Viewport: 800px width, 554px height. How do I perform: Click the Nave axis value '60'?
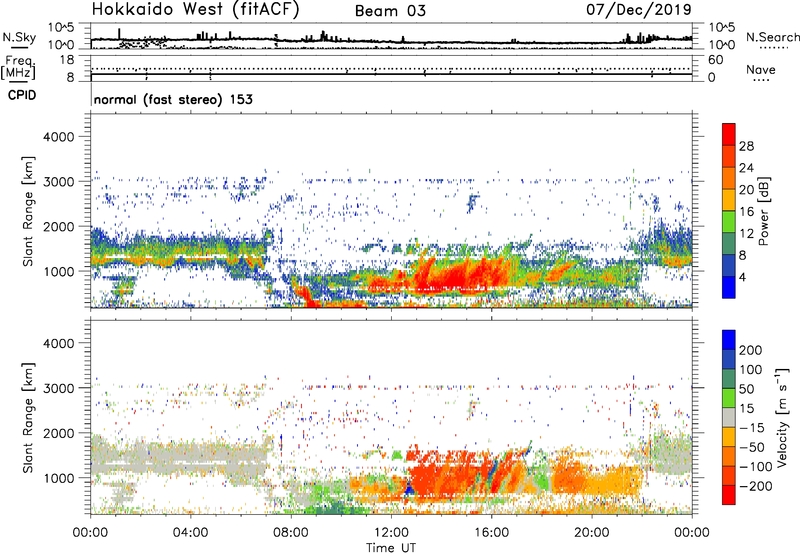[715, 60]
